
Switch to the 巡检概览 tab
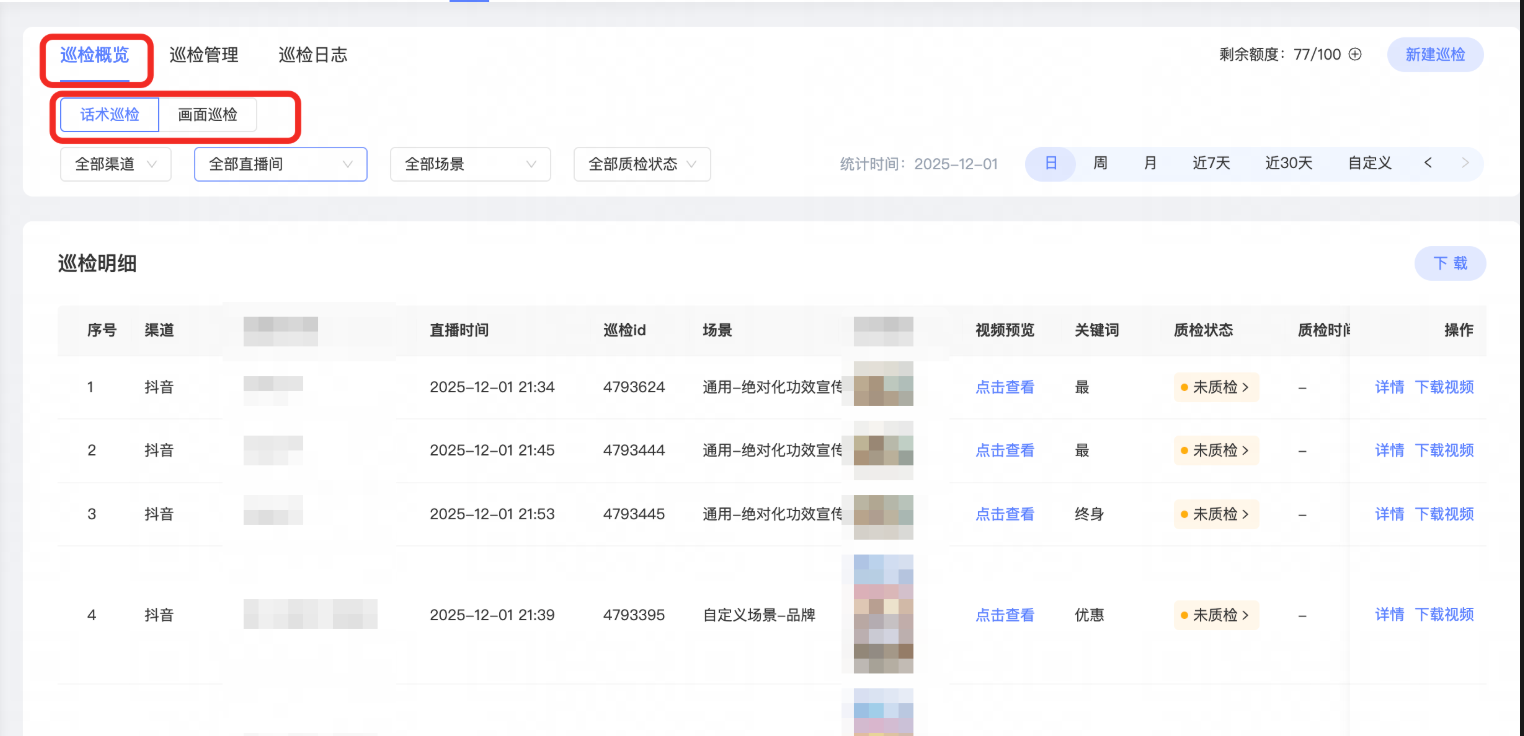coord(95,55)
